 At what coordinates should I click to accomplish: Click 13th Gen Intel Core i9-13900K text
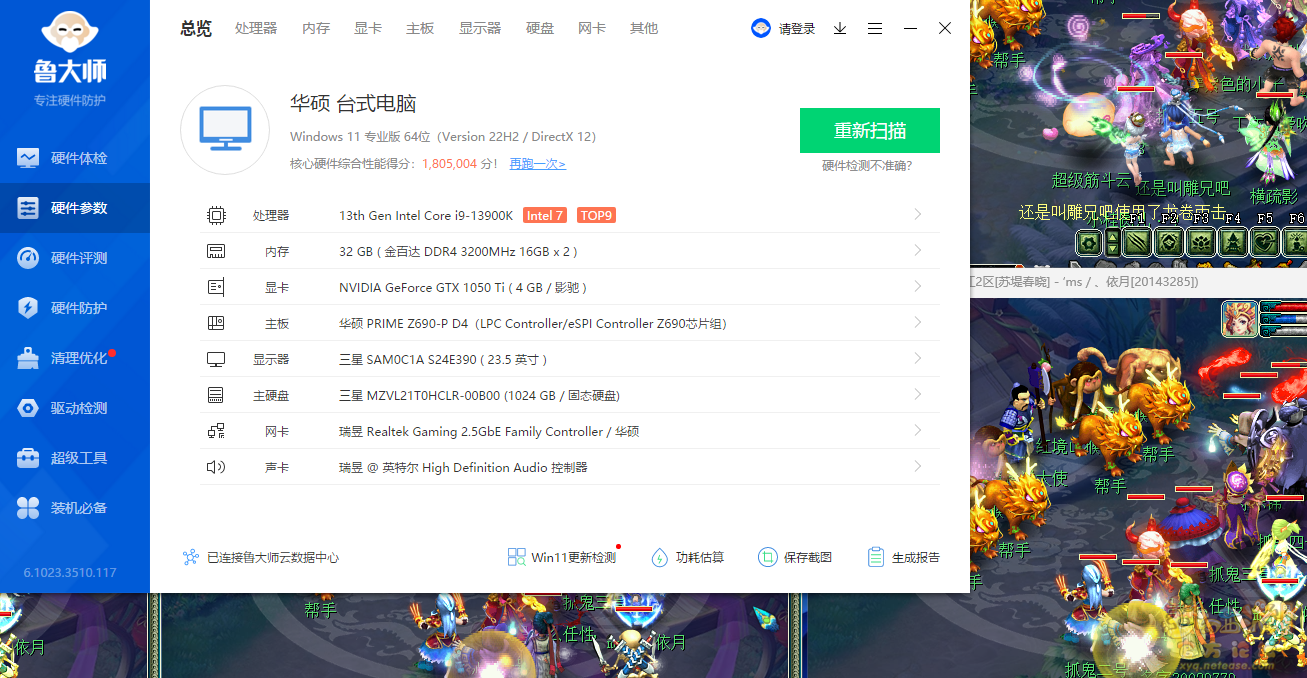426,215
